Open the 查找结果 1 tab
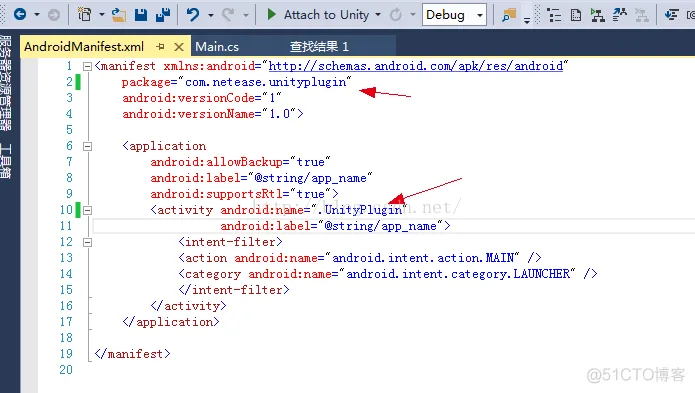The height and width of the screenshot is (393, 695). [319, 47]
